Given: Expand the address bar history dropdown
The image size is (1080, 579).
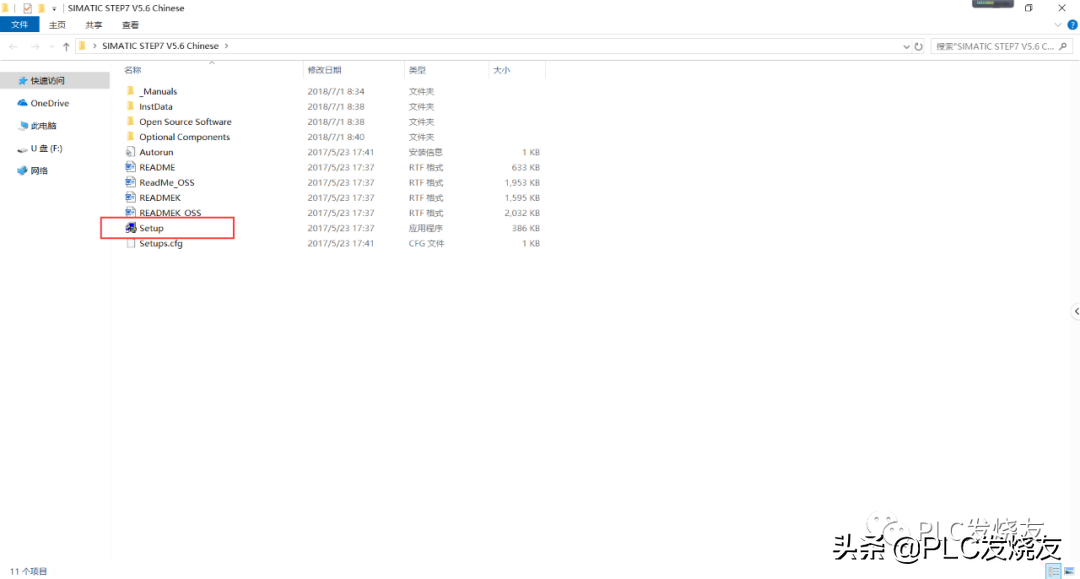Looking at the screenshot, I should coord(905,46).
